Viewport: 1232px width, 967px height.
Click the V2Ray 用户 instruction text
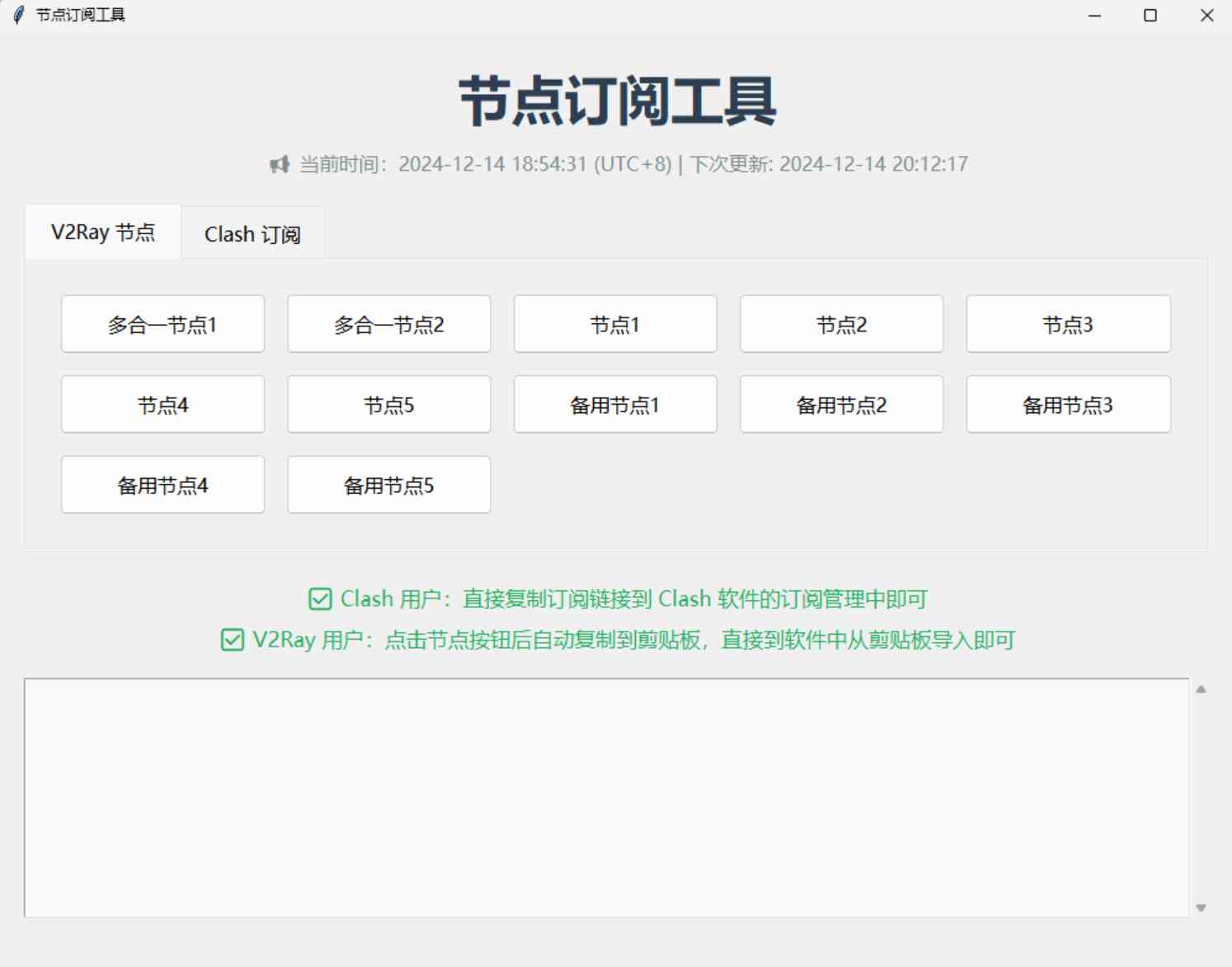click(x=633, y=640)
